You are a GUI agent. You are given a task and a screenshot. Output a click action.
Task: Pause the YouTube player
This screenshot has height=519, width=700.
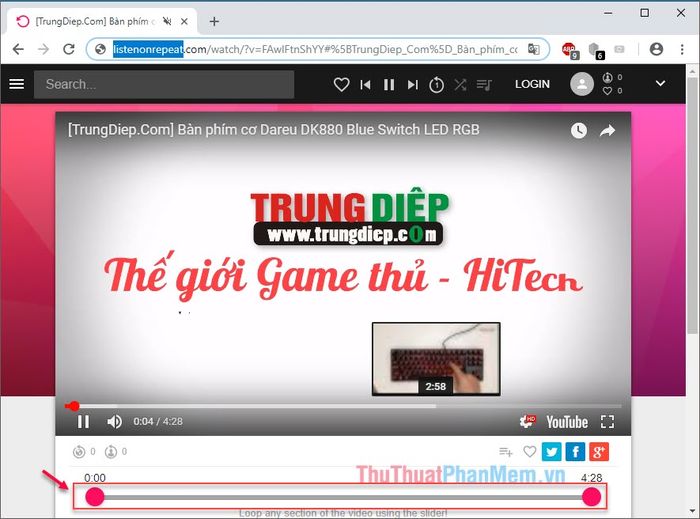click(83, 421)
